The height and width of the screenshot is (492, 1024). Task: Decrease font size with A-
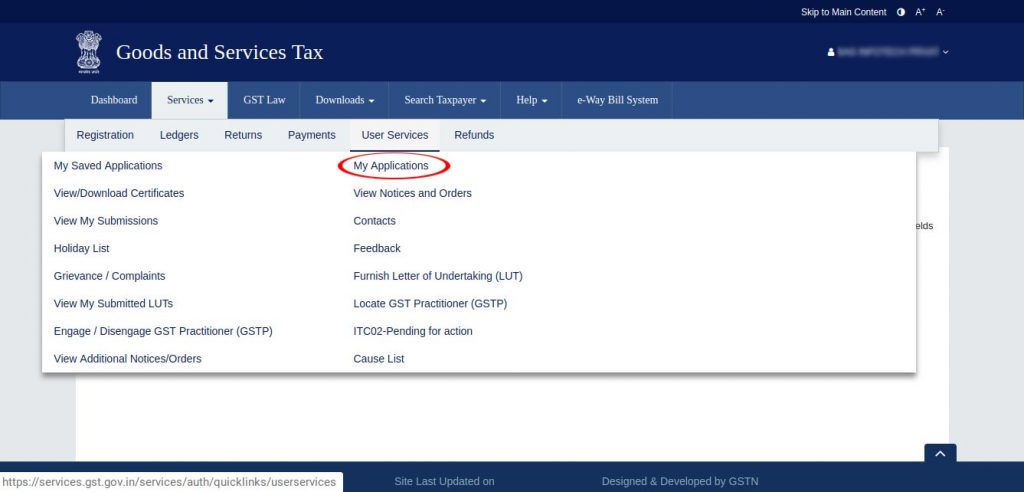click(940, 12)
